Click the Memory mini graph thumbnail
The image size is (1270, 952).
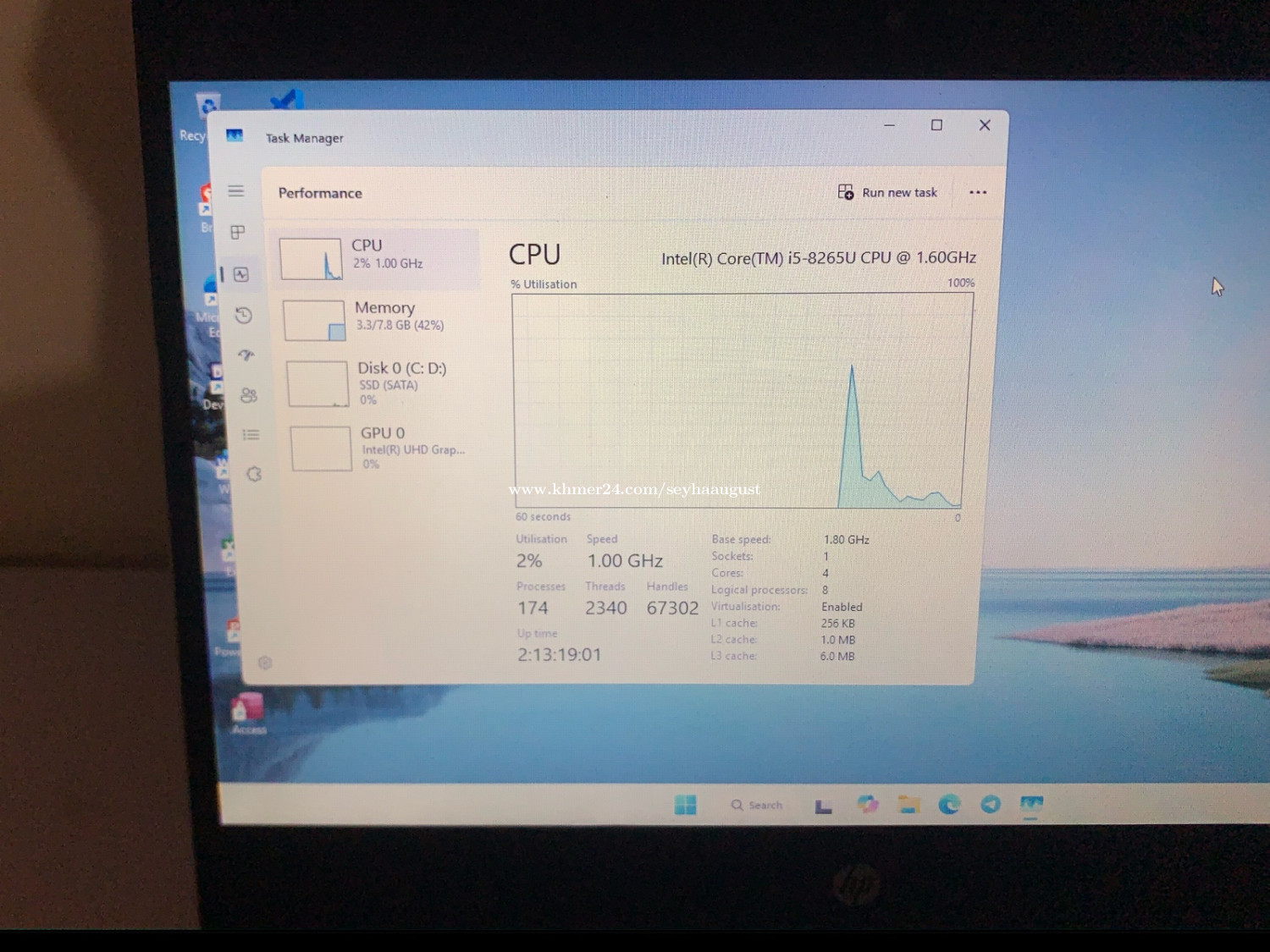pos(314,321)
